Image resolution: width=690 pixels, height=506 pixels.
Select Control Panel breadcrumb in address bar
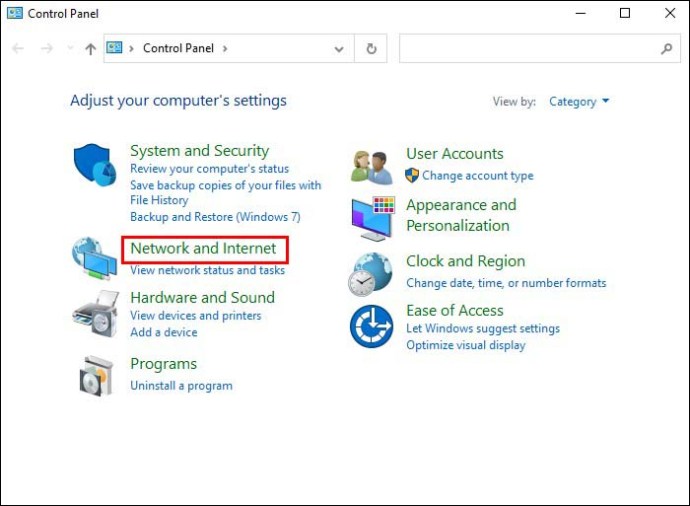(178, 48)
